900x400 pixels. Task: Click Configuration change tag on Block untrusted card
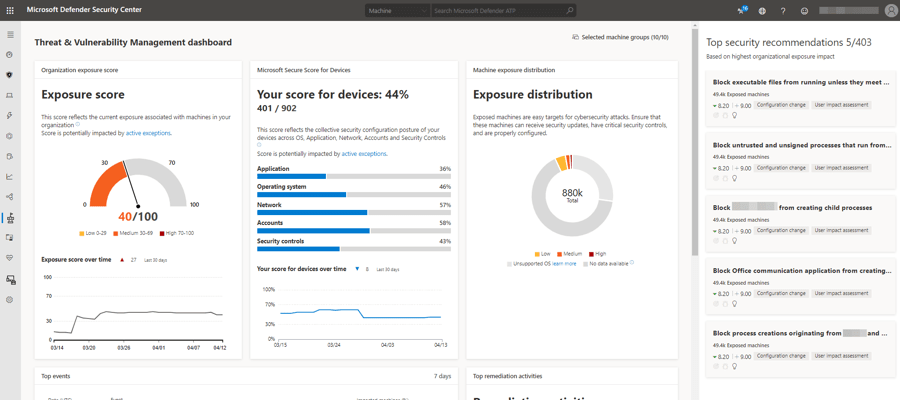(781, 168)
